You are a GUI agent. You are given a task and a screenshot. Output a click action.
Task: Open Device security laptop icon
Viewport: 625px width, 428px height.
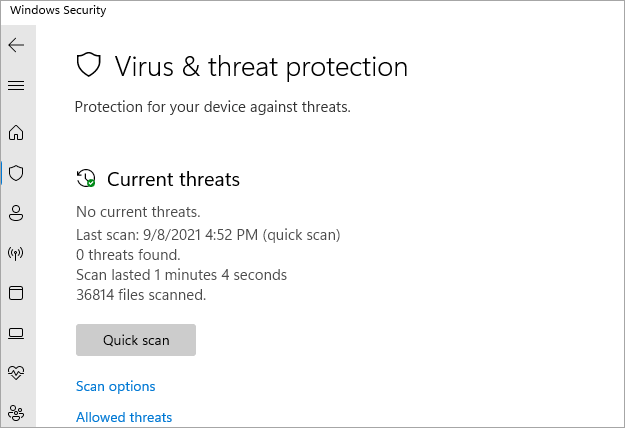coord(16,333)
